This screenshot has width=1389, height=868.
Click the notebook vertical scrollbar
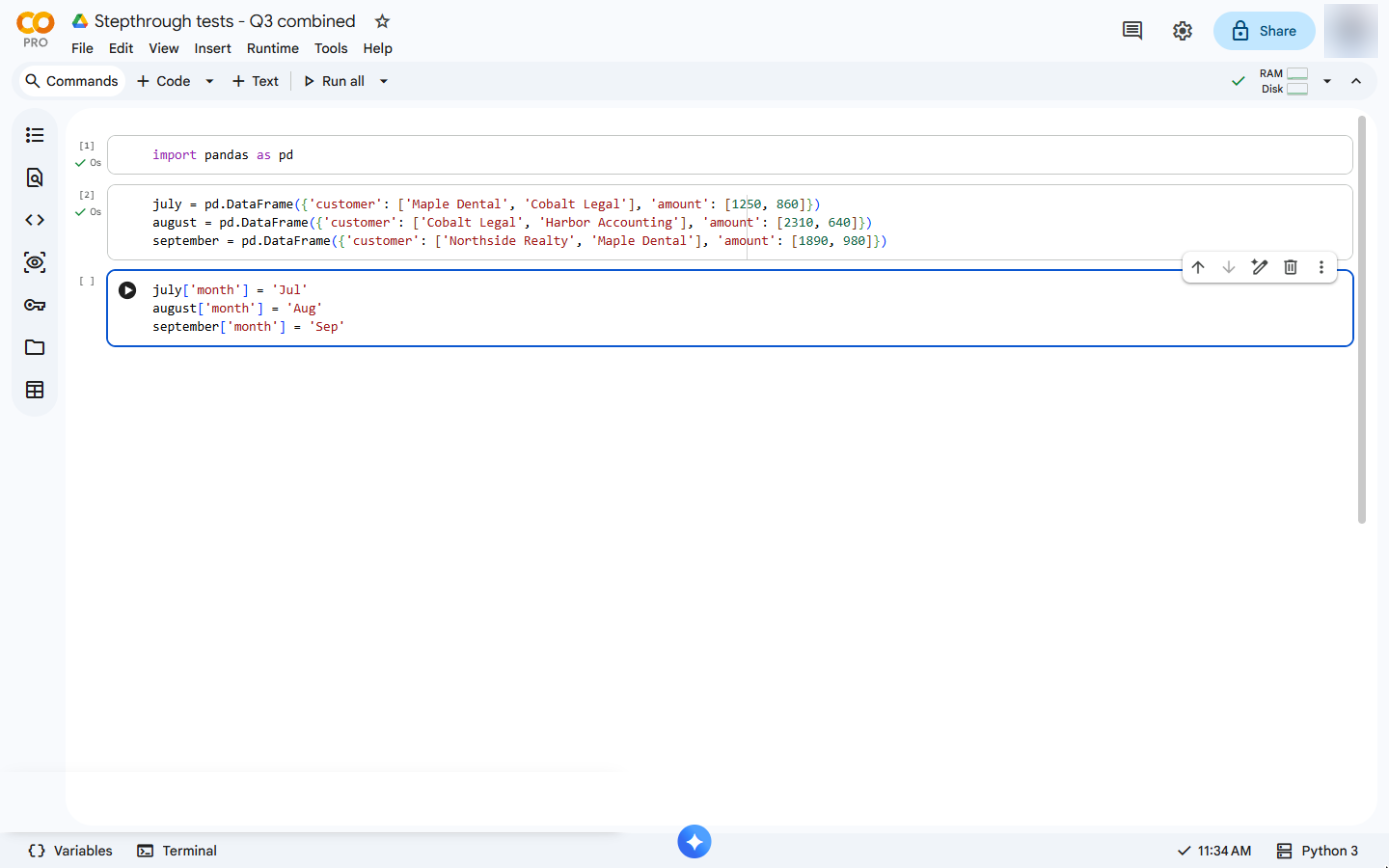(1361, 320)
